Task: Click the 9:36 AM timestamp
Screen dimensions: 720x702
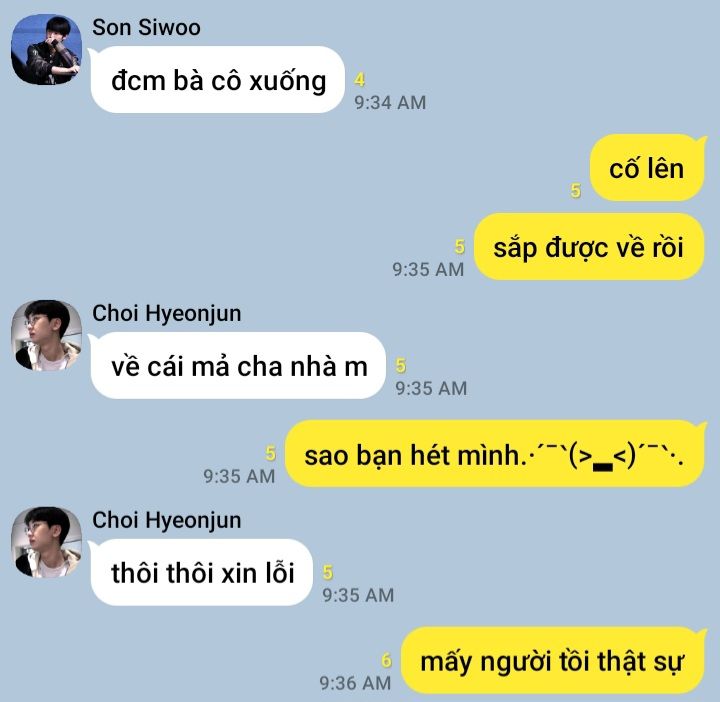Action: click(x=355, y=683)
